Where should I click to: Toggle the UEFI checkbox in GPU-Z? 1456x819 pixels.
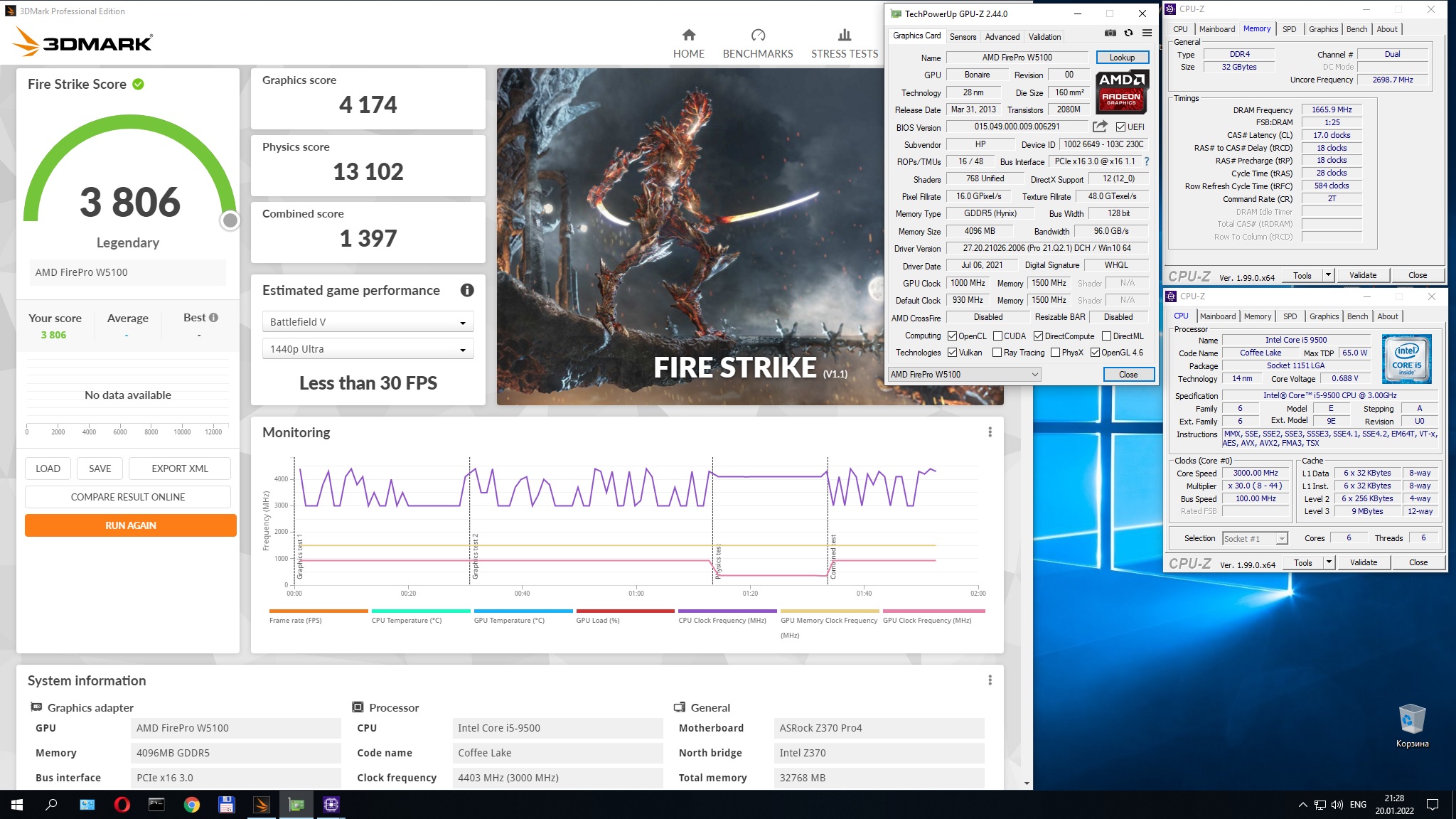click(1120, 127)
